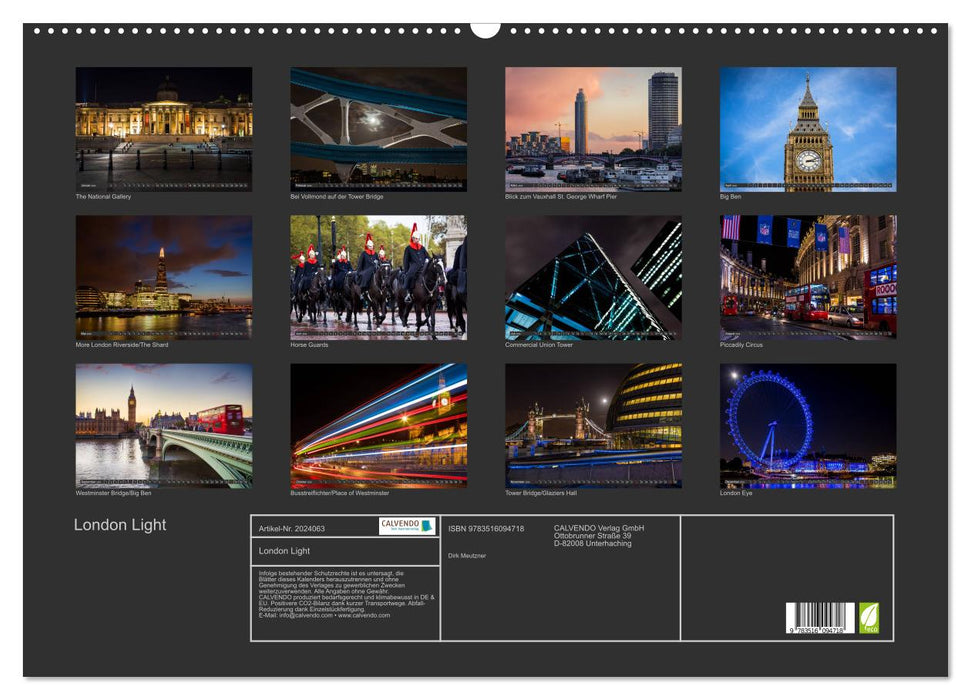Viewport: 971px width, 700px height.
Task: Select the Artikel-Nr. 2024063 field
Action: (291, 528)
